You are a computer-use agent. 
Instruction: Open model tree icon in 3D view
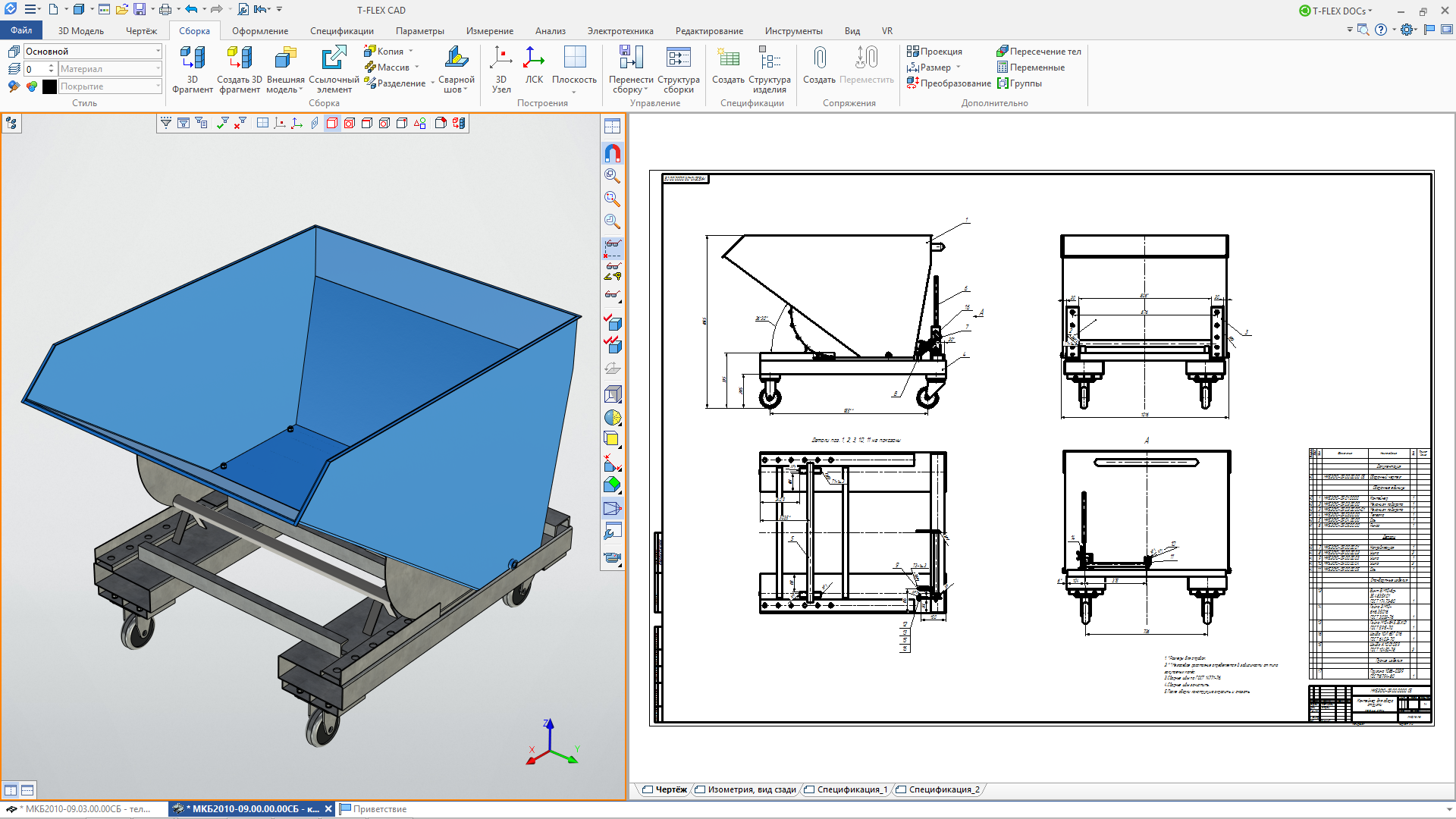pos(11,124)
